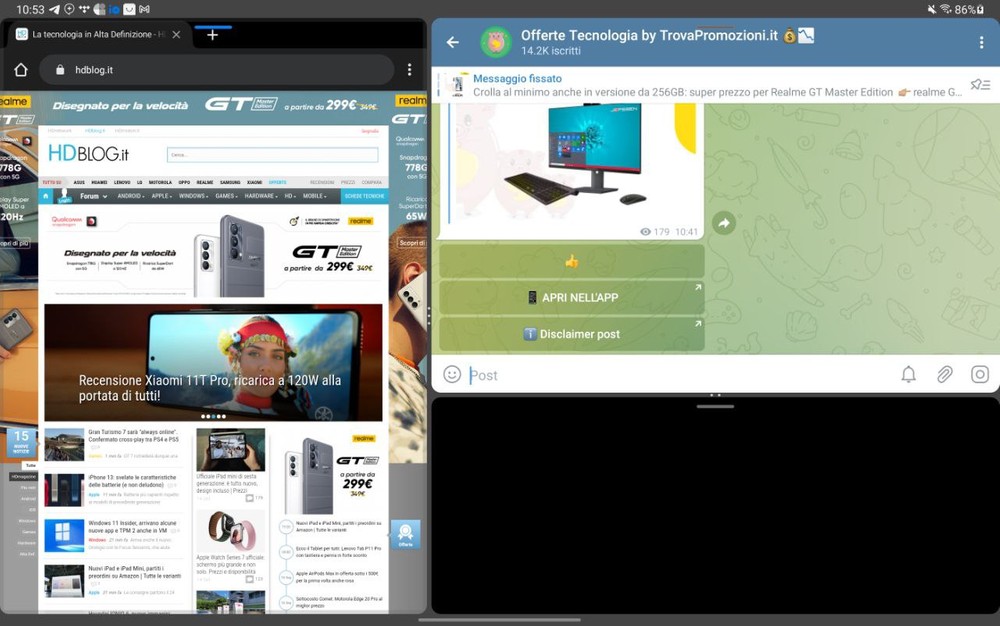This screenshot has width=1000, height=626.
Task: Toggle silent notification bell for post
Action: 908,374
